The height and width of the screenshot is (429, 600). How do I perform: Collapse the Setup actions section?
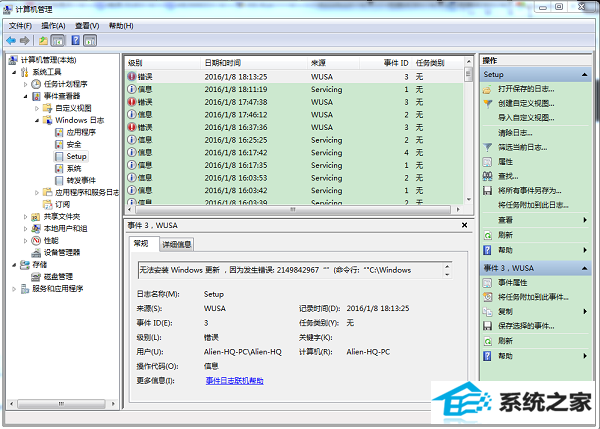(584, 75)
